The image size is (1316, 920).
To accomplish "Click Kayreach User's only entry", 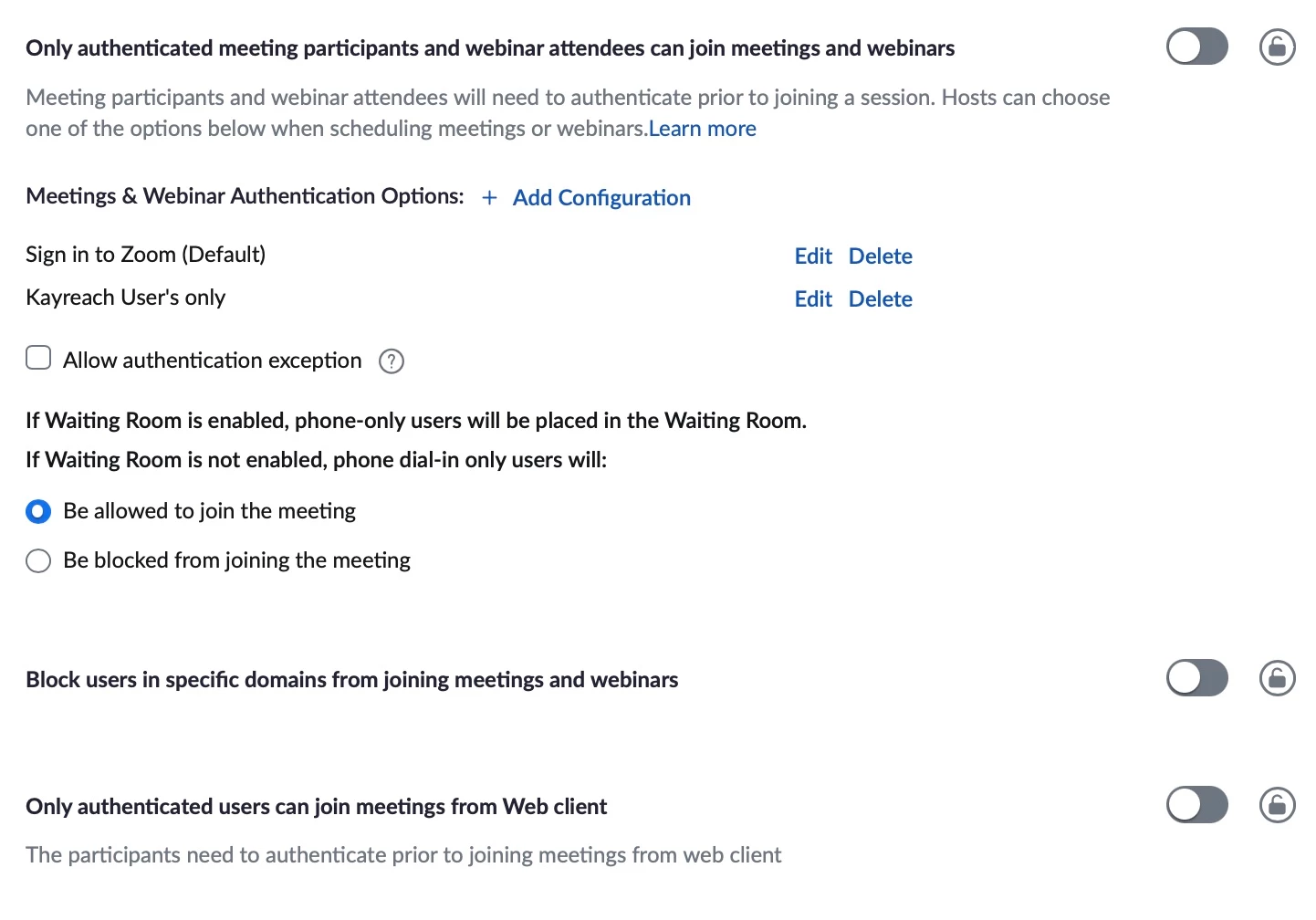I will tap(126, 298).
